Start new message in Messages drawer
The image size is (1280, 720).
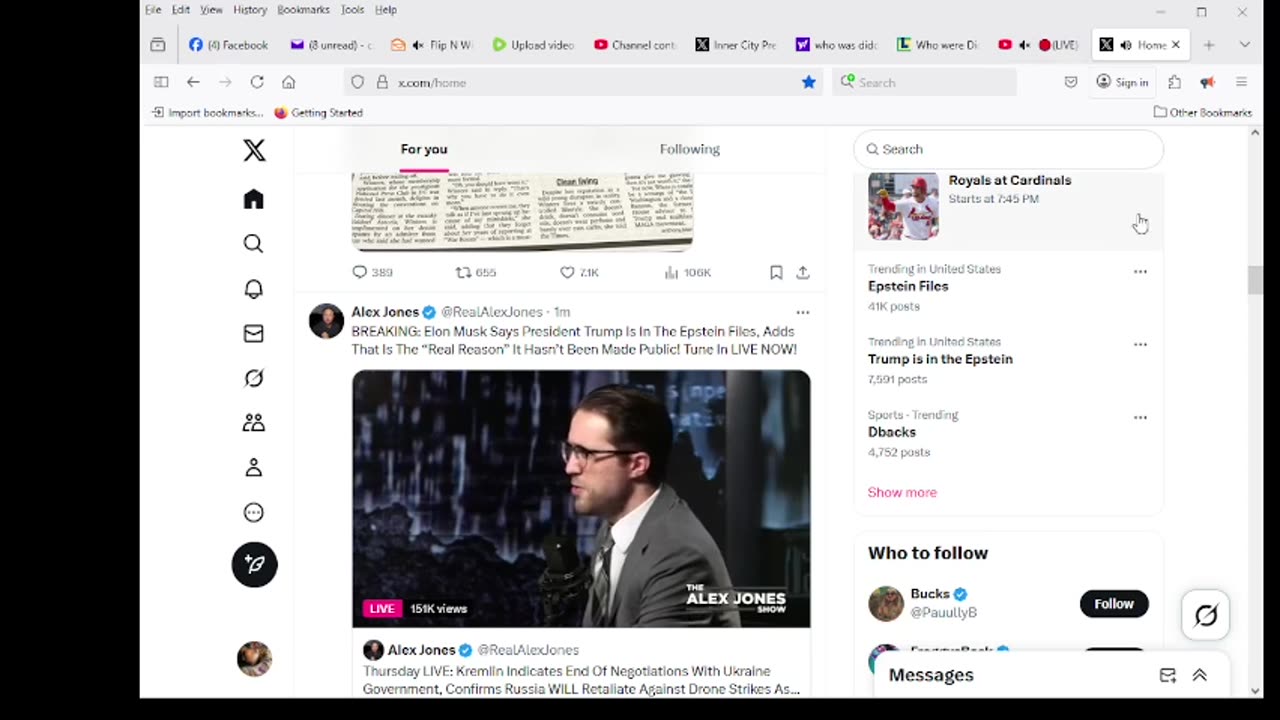1168,676
